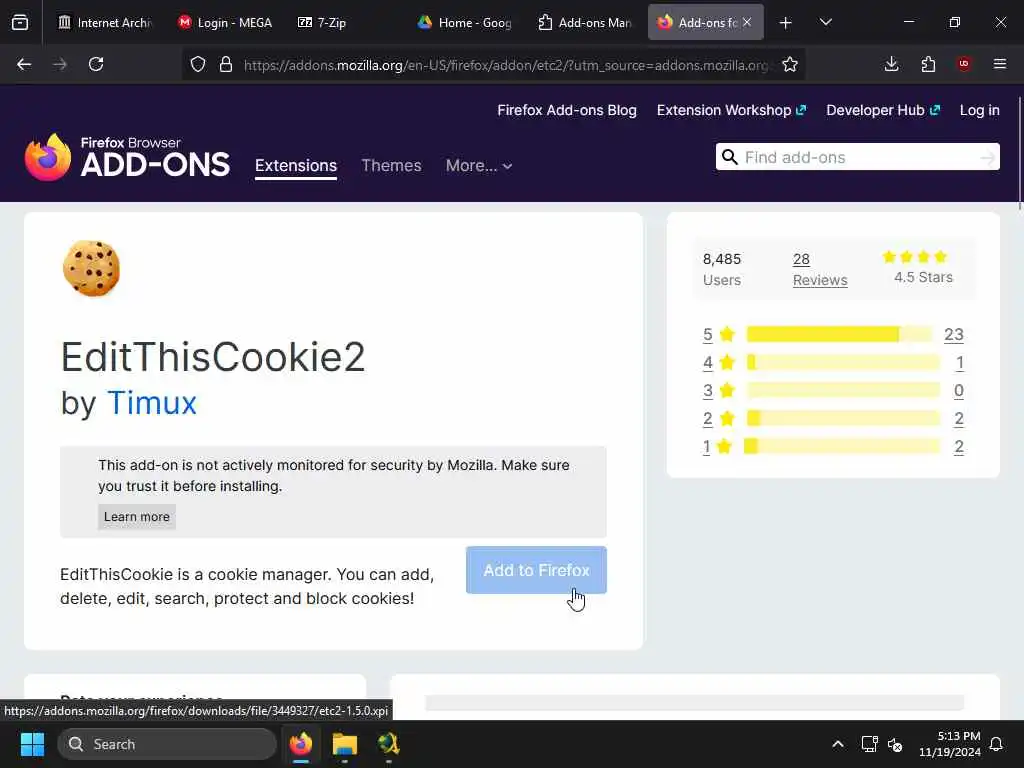Open the notification bell icon
The width and height of the screenshot is (1024, 768).
[996, 744]
